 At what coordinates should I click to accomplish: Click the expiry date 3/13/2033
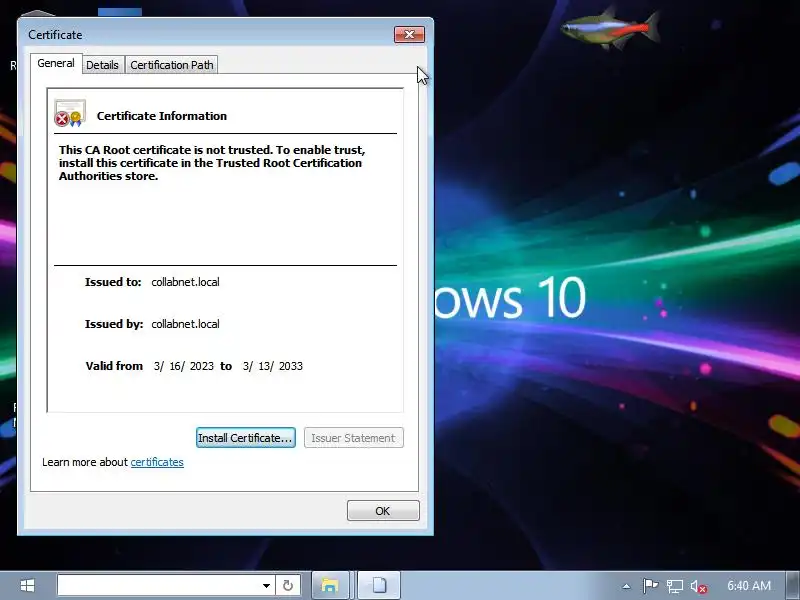pos(272,366)
